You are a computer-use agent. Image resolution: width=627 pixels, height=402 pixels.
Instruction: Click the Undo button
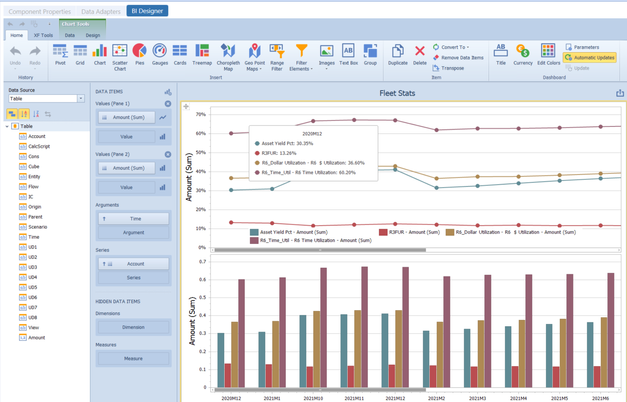coord(15,56)
